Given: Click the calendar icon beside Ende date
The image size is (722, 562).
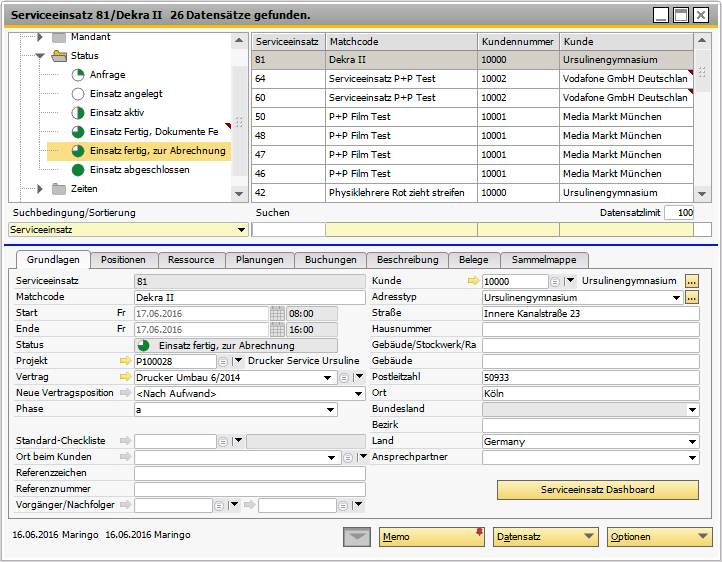Looking at the screenshot, I should coord(277,329).
